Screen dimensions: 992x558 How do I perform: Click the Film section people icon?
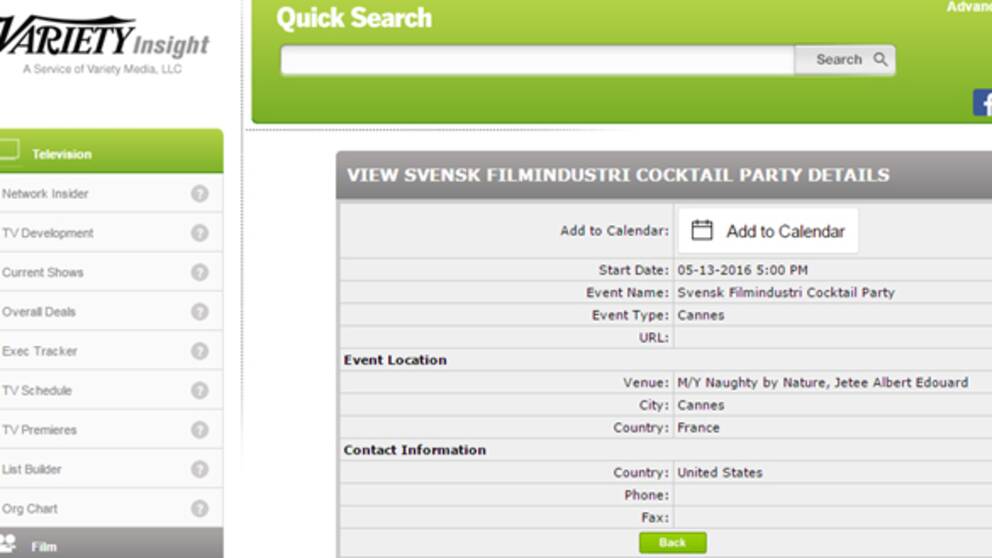[x=8, y=544]
